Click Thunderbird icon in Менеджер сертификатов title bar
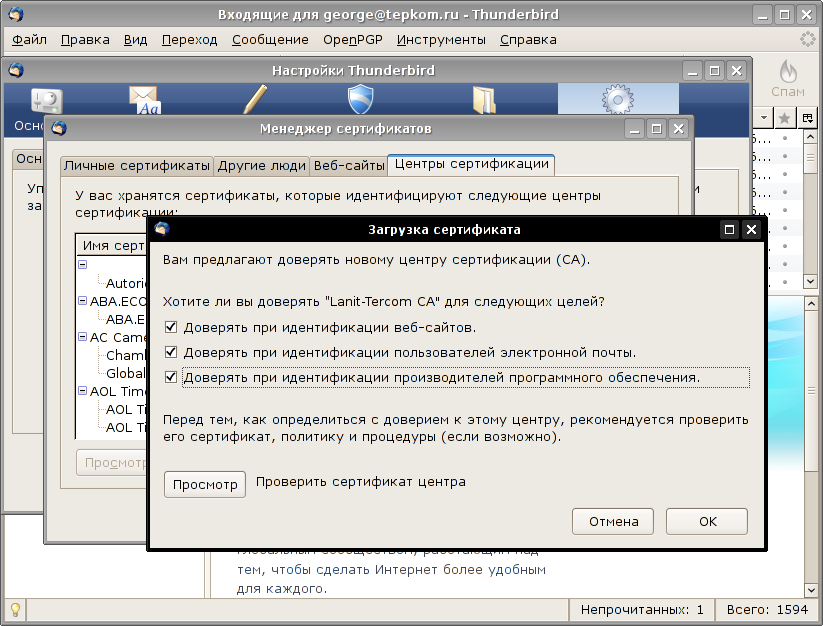 [59, 129]
